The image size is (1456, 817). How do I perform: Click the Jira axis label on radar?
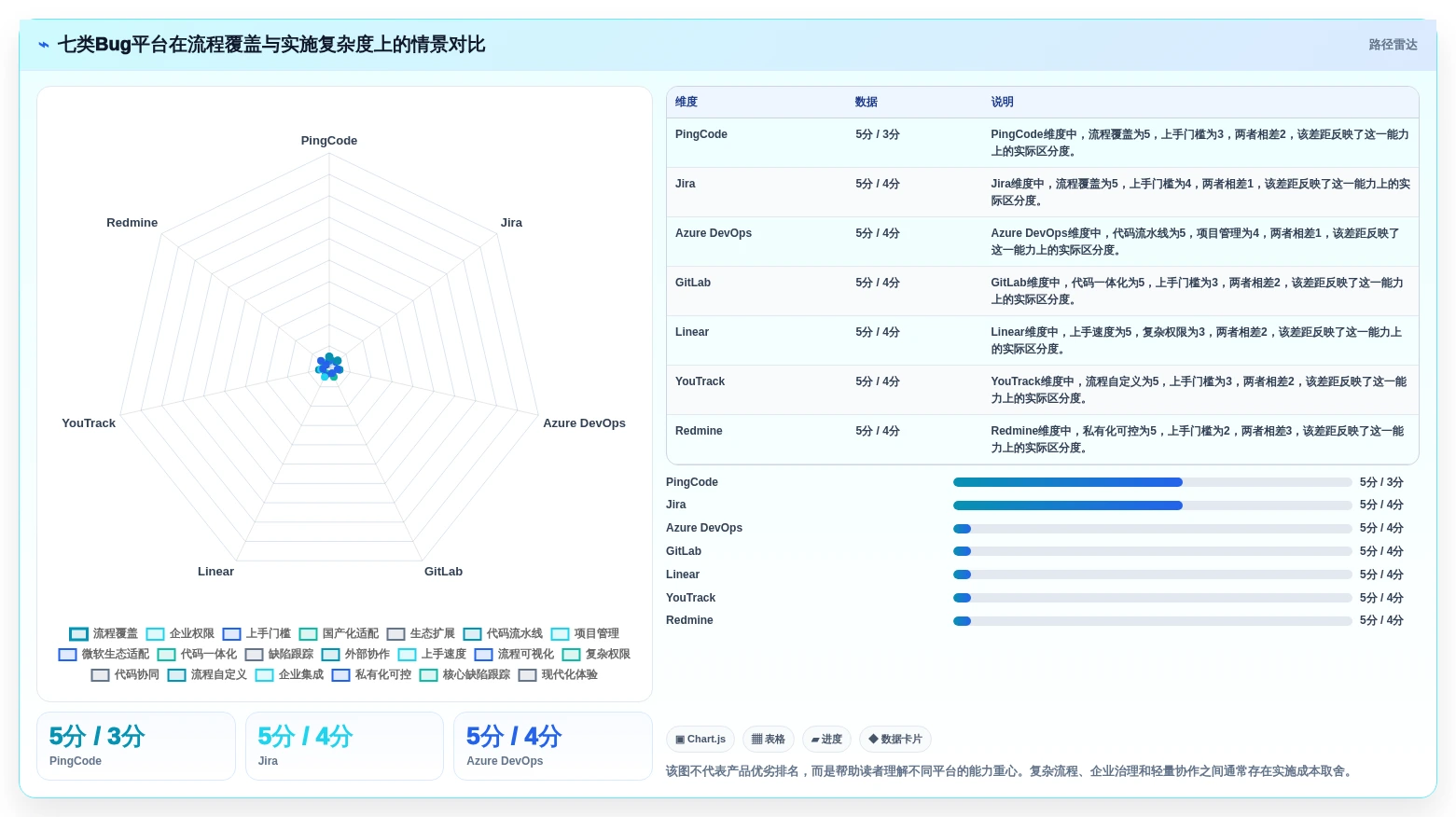coord(511,223)
